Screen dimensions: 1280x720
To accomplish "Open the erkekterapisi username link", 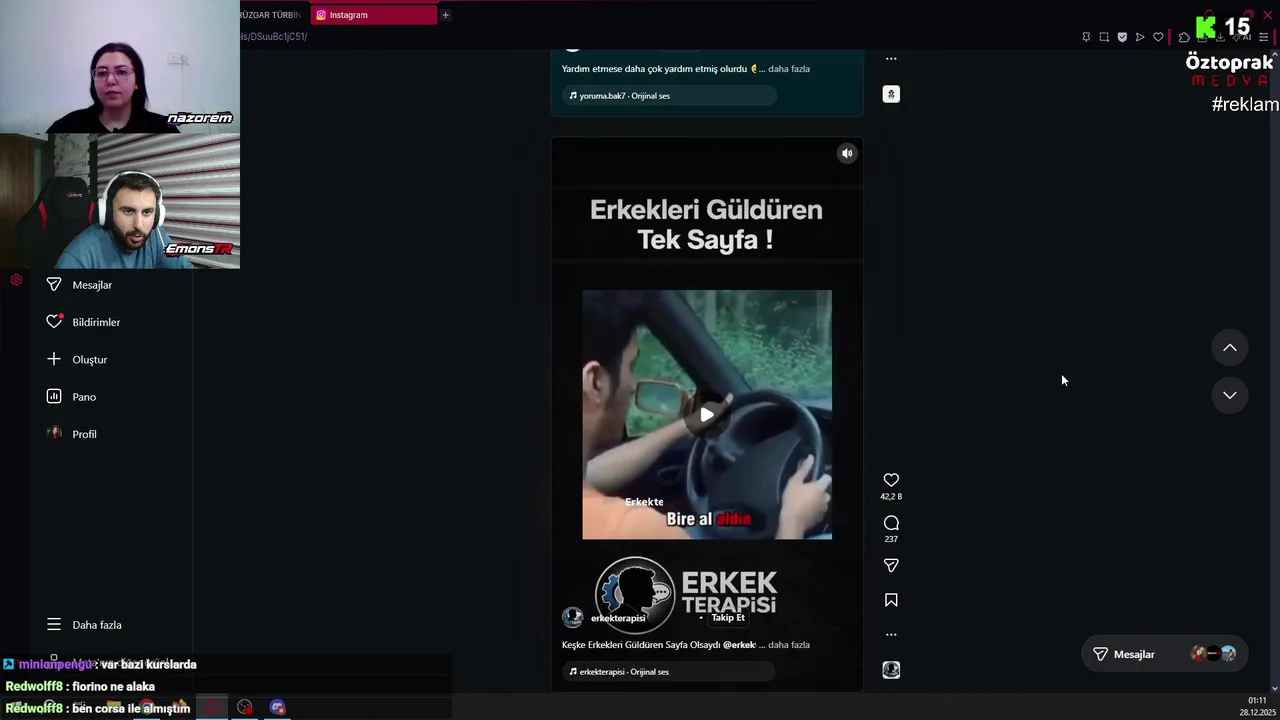I will click(618, 618).
